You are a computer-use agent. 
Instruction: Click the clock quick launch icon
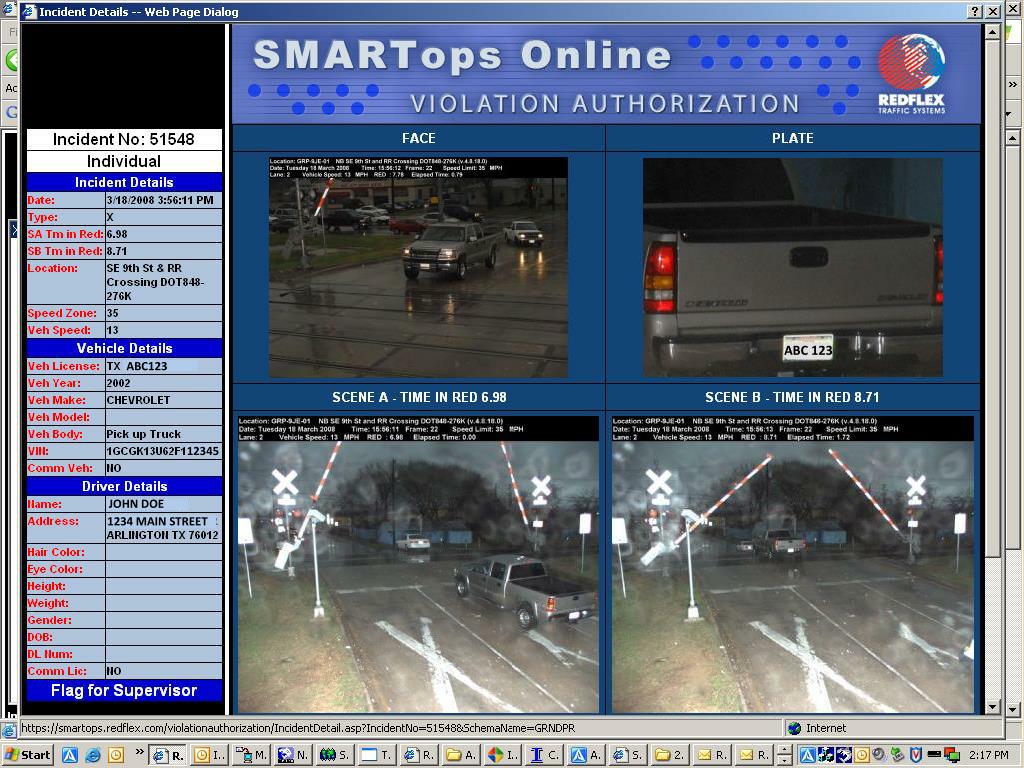[x=116, y=755]
